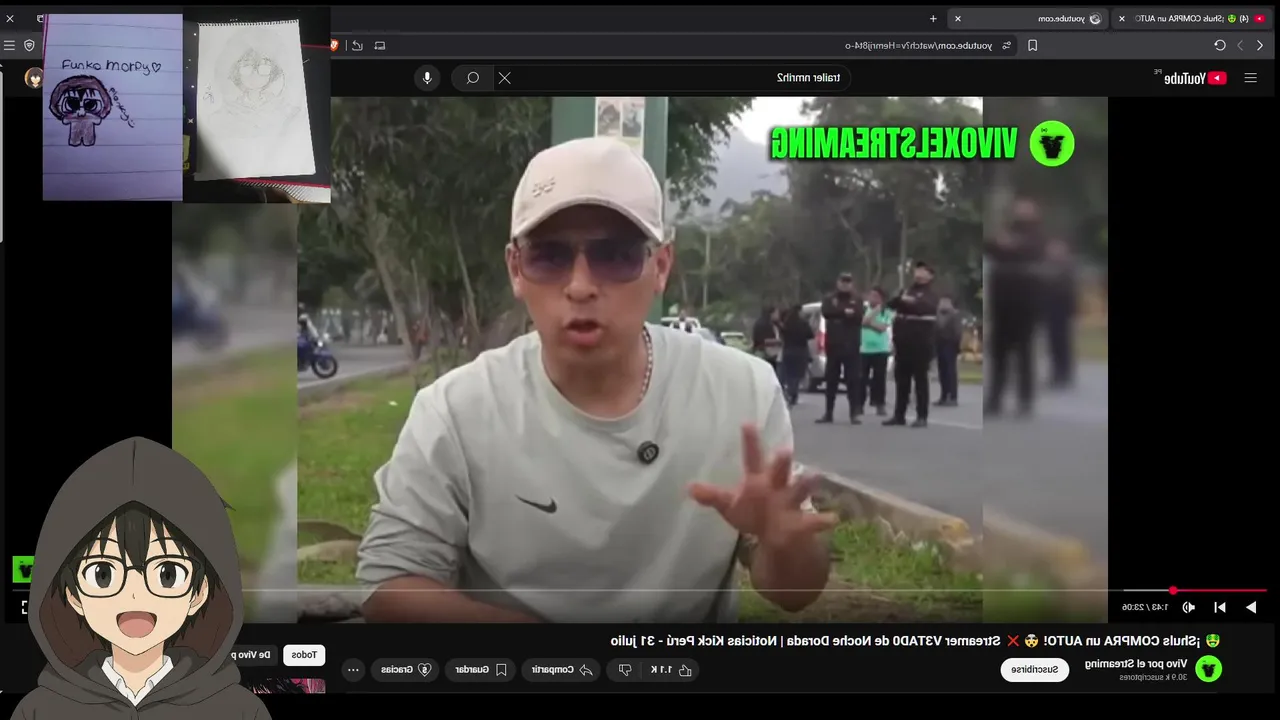This screenshot has width=1280, height=720.
Task: Open more actions three-dot menu
Action: (x=352, y=669)
